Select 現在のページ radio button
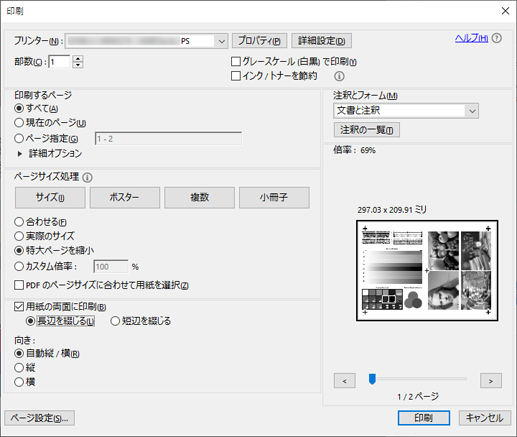Image resolution: width=517 pixels, height=437 pixels. [x=19, y=123]
